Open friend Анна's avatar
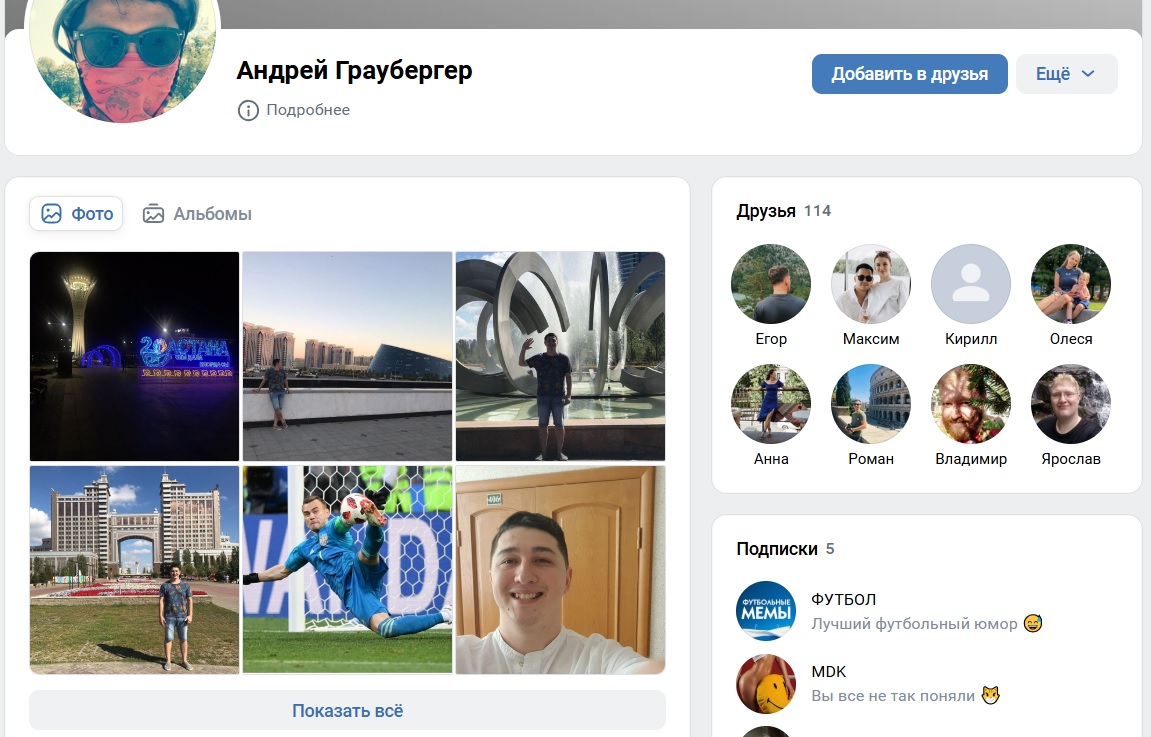The image size is (1151, 737). point(771,404)
